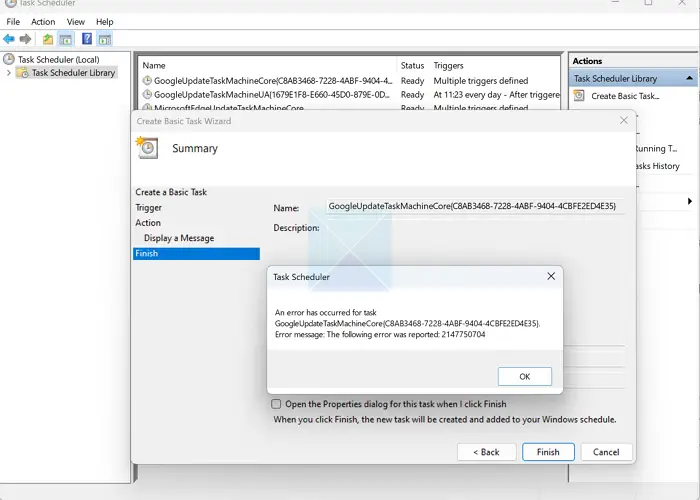The width and height of the screenshot is (700, 500).
Task: Click the Task Scheduler Library header in Actions
Action: click(x=633, y=78)
